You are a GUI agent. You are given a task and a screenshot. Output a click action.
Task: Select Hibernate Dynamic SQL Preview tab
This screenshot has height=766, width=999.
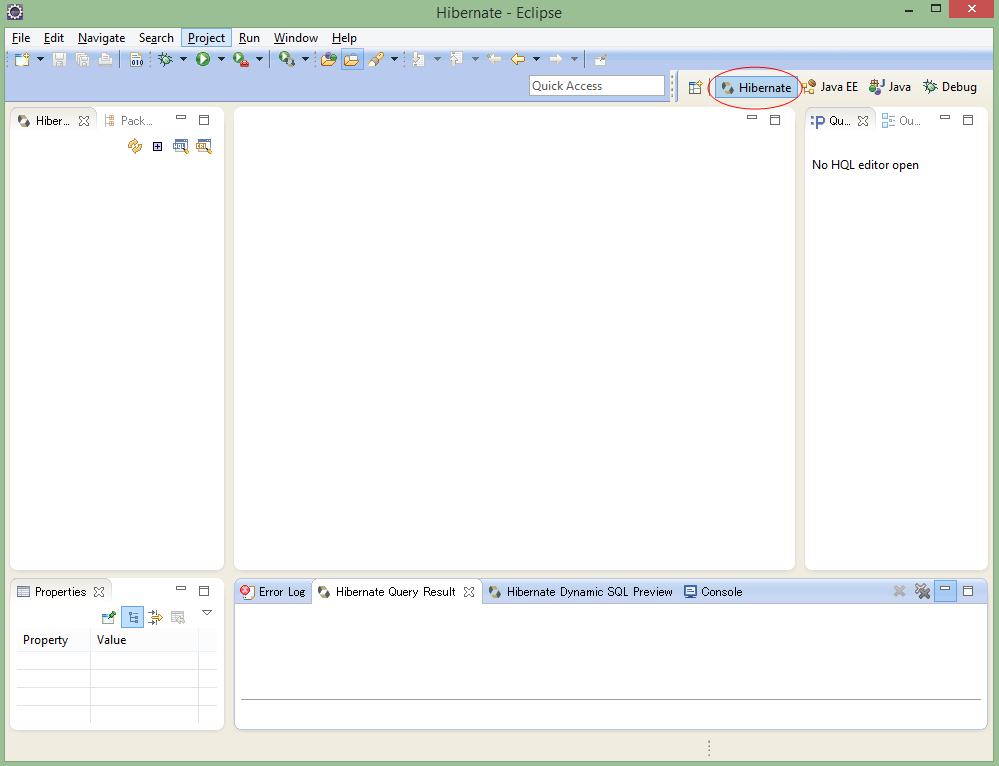point(580,591)
